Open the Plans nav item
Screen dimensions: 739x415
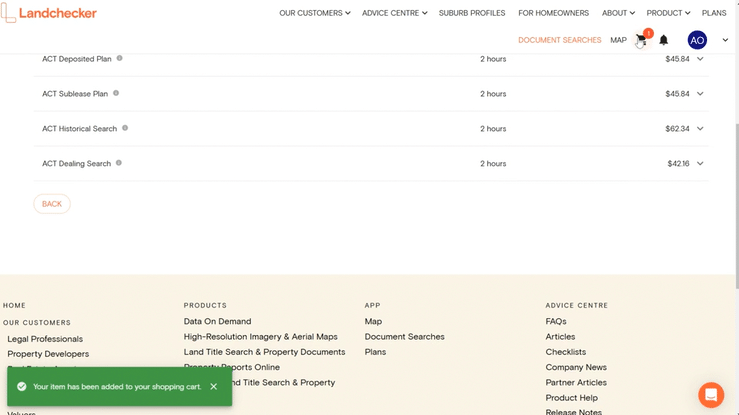pos(714,13)
